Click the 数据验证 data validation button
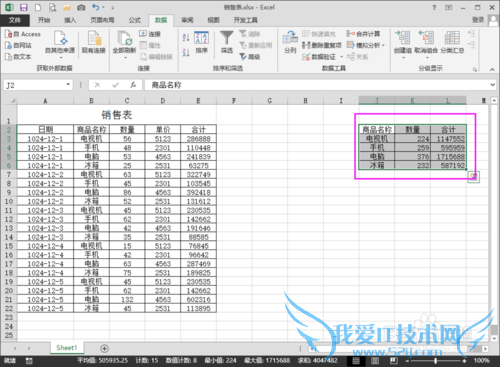This screenshot has height=367, width=500. (320, 57)
